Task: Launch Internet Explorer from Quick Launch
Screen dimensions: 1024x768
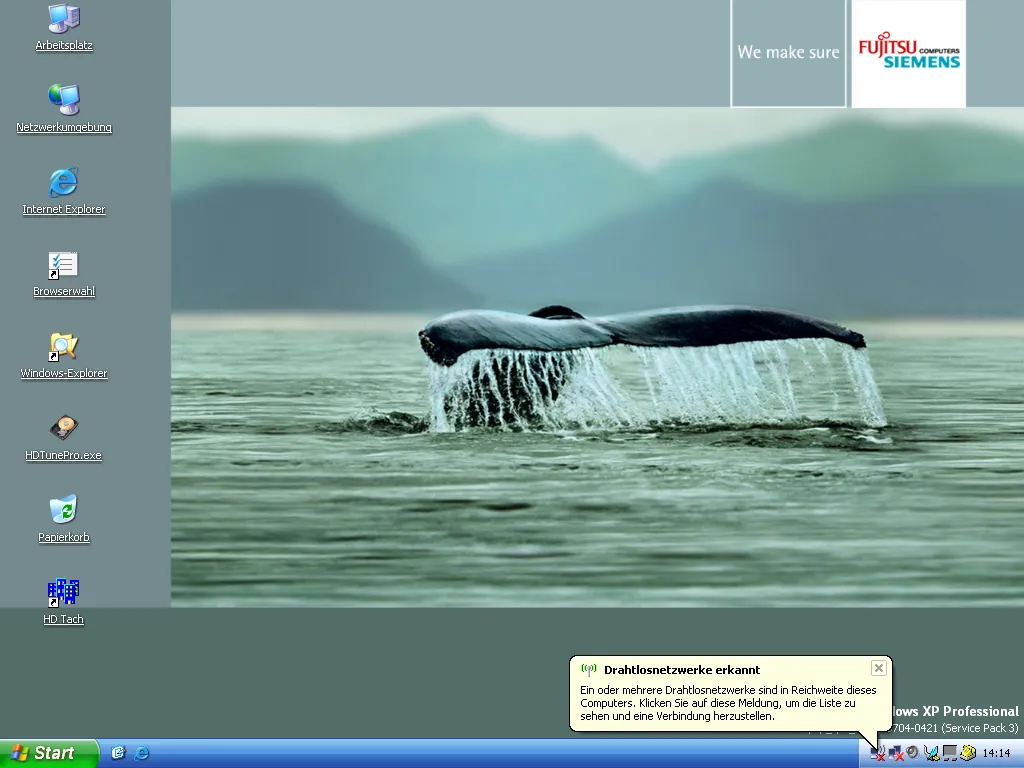Action: [x=142, y=753]
